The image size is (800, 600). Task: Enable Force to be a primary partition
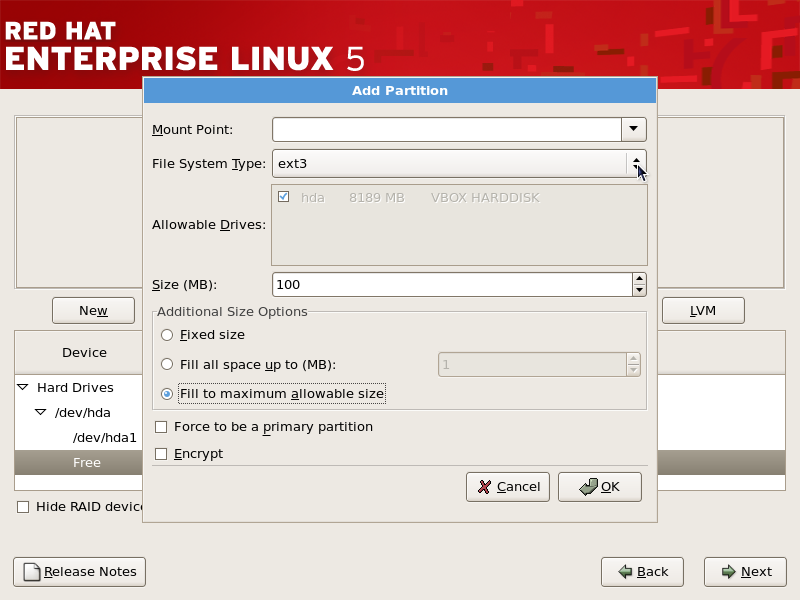click(161, 427)
